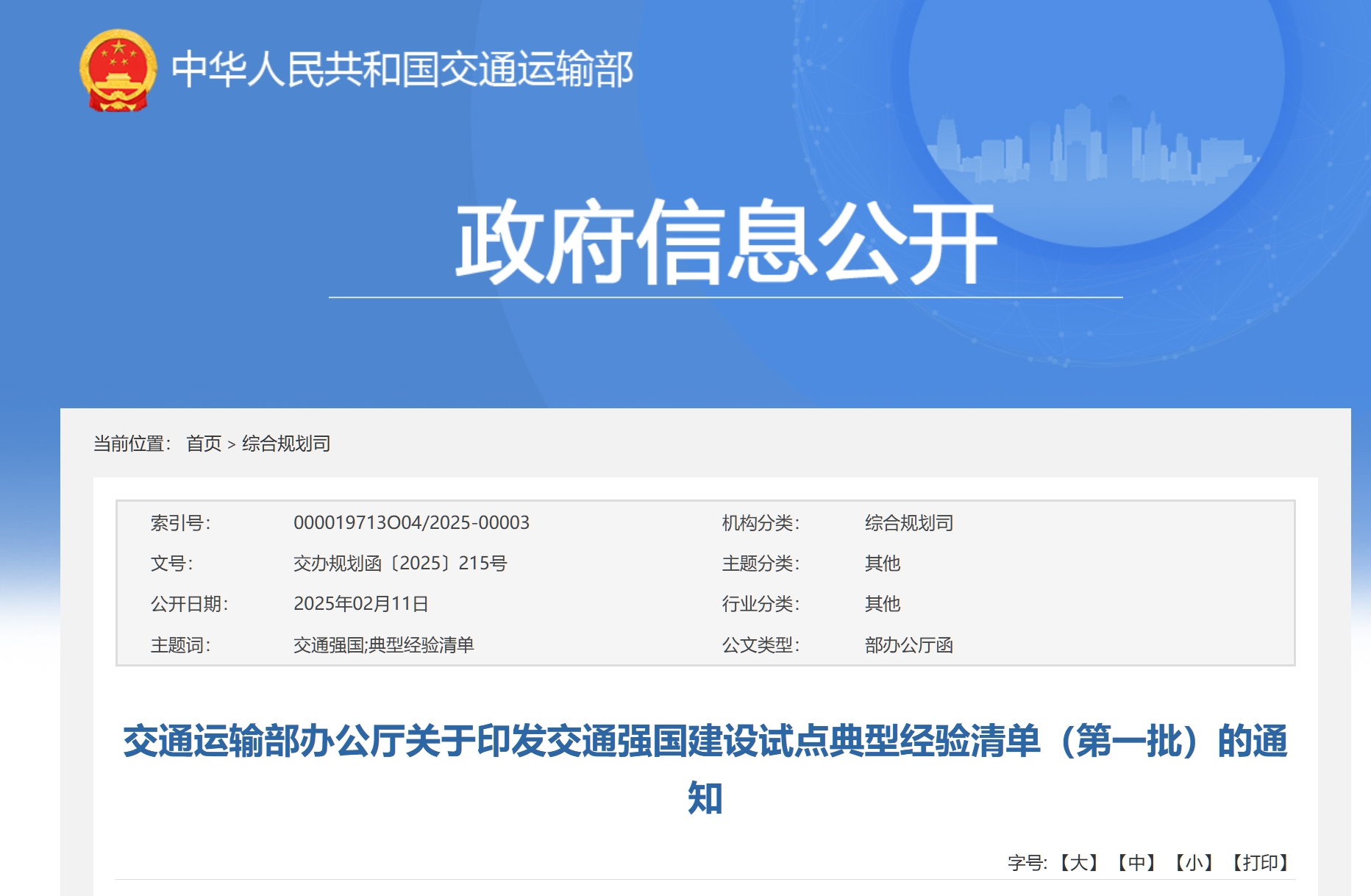Click the 政府信息公开 banner heading
Viewport: 1371px width, 896px height.
725,242
